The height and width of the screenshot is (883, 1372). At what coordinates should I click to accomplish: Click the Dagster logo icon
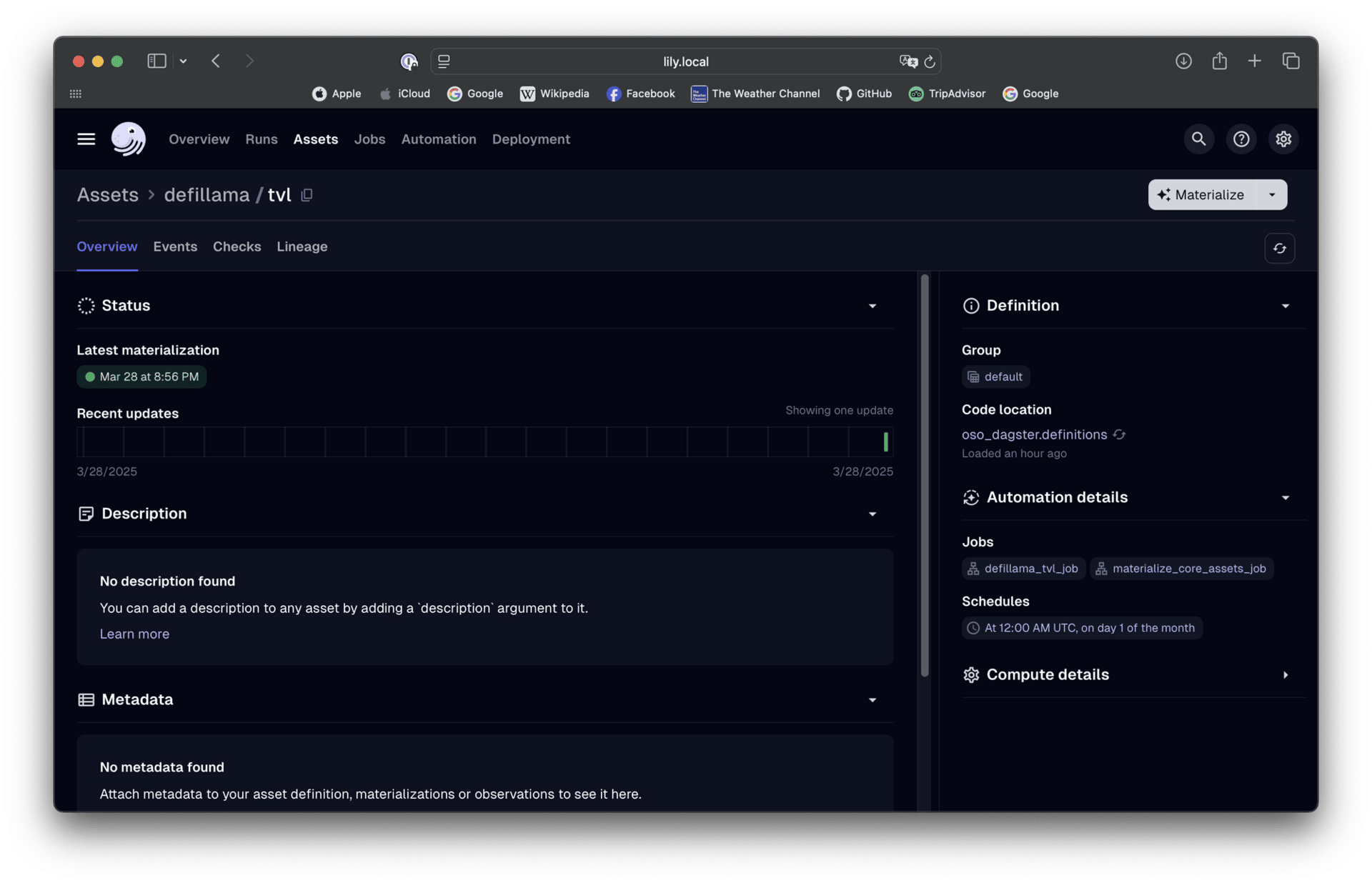click(129, 139)
